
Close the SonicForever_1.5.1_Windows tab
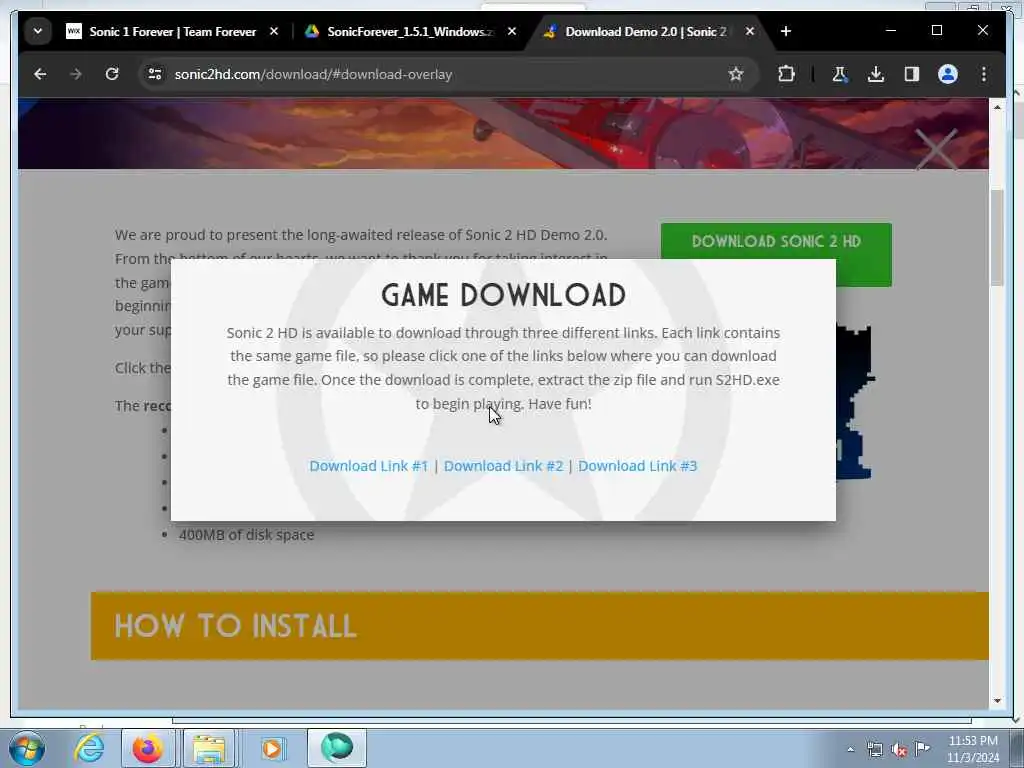(x=512, y=31)
